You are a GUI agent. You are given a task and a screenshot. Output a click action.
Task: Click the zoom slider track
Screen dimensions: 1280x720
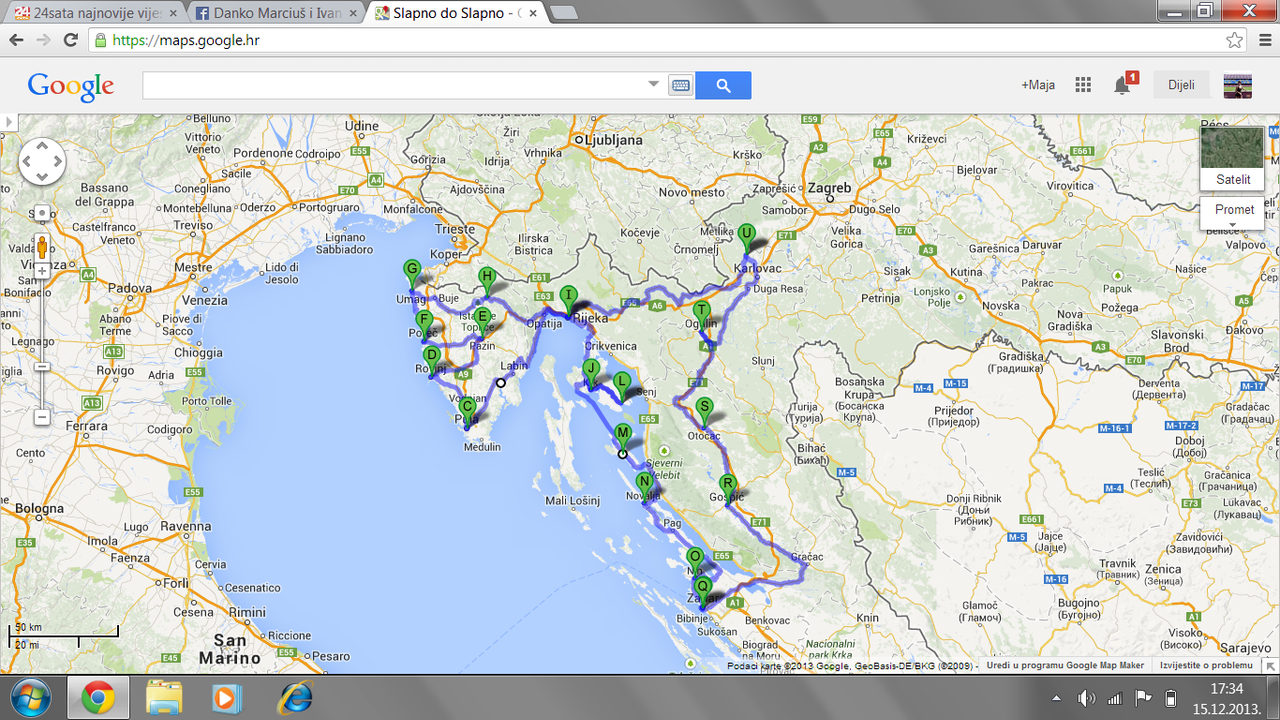pyautogui.click(x=41, y=343)
